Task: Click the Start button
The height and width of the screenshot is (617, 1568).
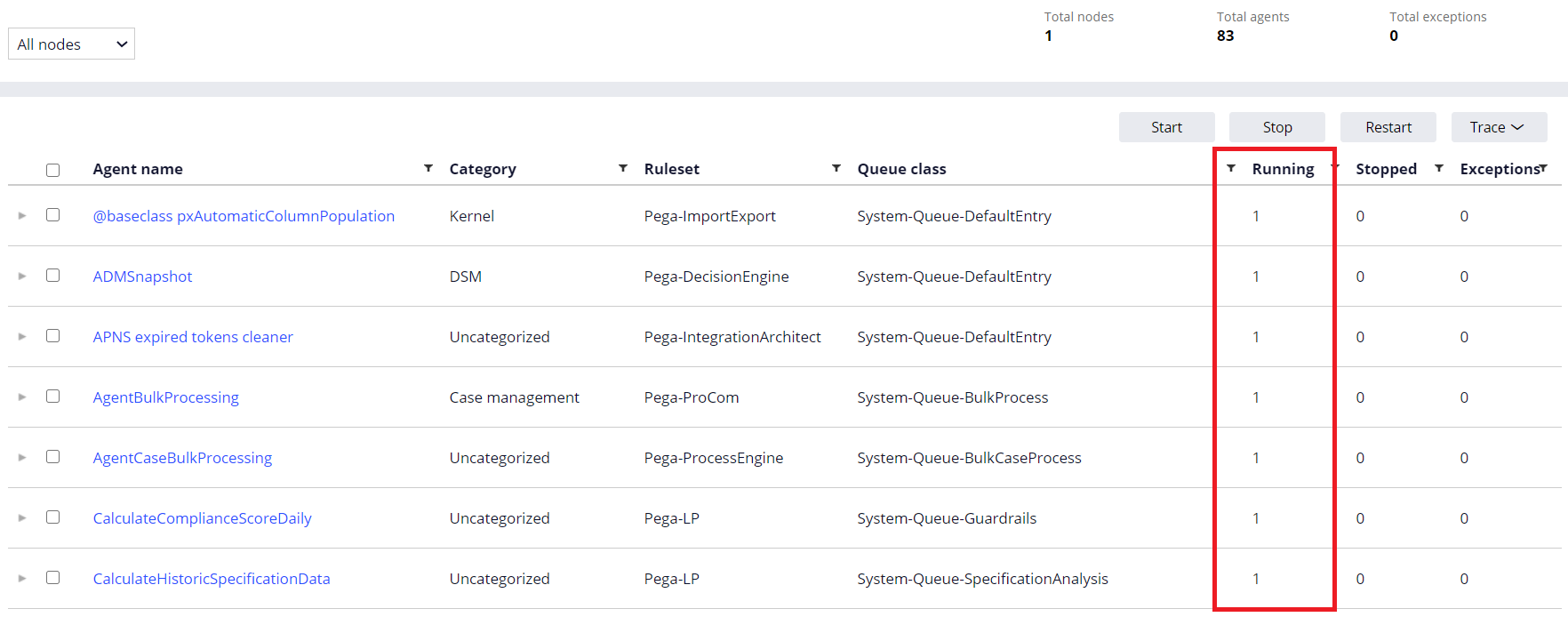Action: pyautogui.click(x=1166, y=127)
